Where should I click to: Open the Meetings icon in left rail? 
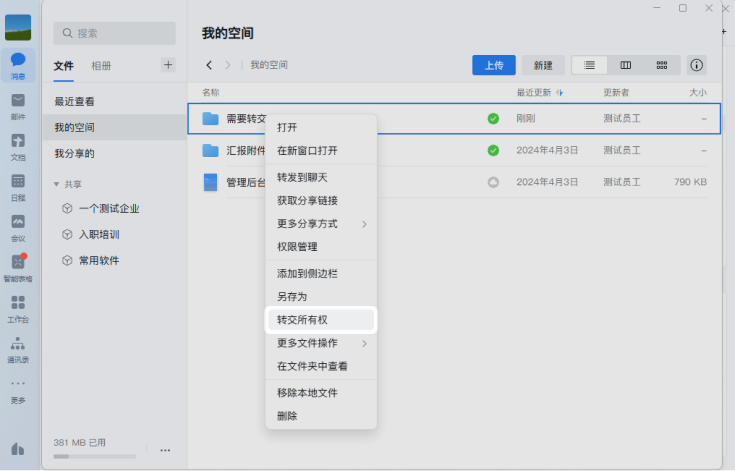[18, 227]
